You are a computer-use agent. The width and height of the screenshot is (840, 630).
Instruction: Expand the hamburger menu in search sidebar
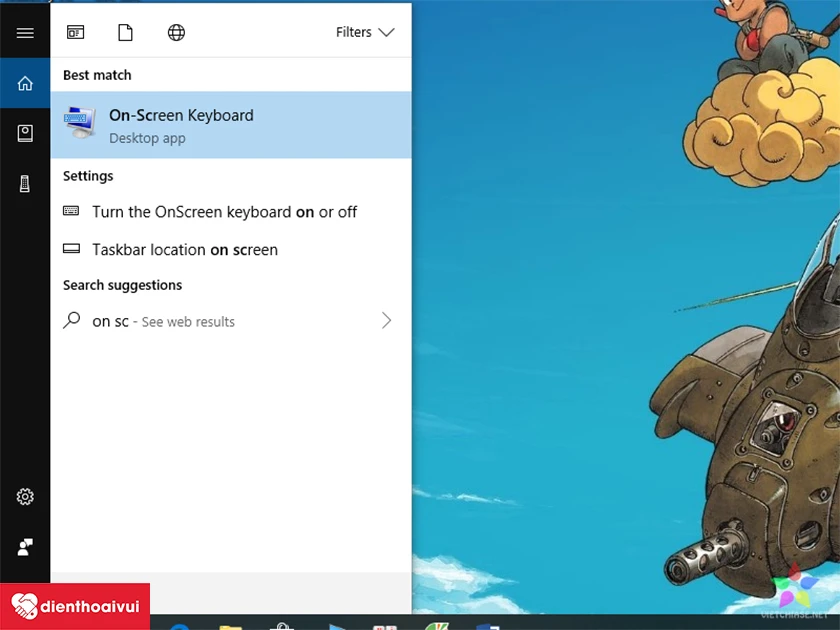point(25,33)
